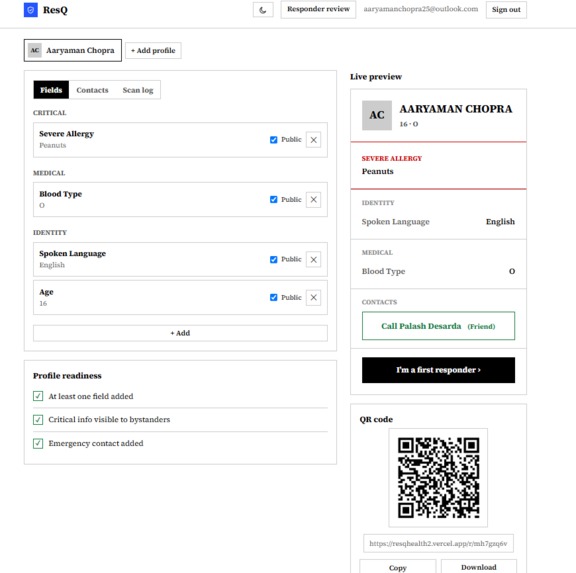Click the + Add field button
The image size is (576, 573).
coord(180,333)
